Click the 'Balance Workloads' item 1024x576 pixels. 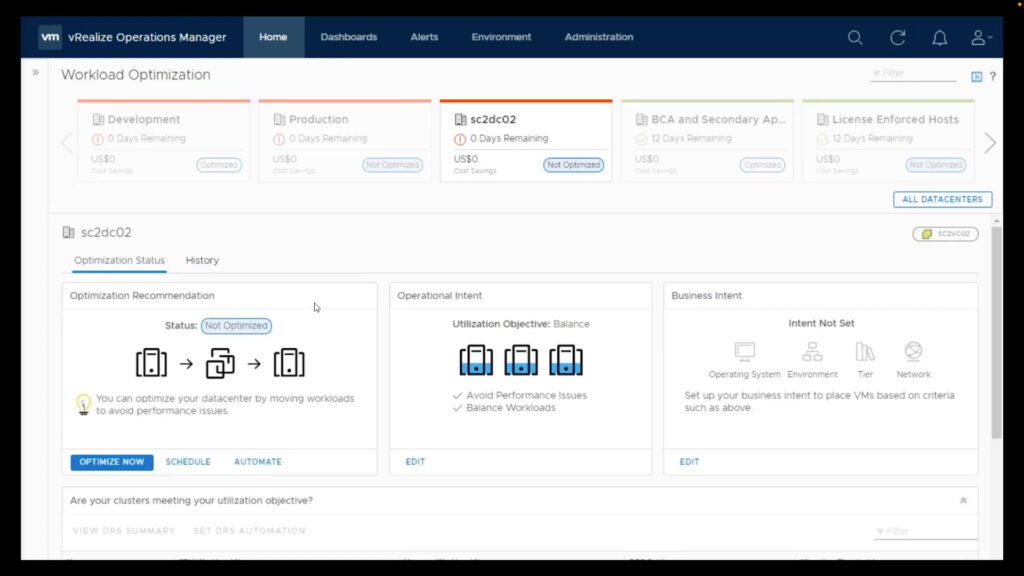point(511,408)
